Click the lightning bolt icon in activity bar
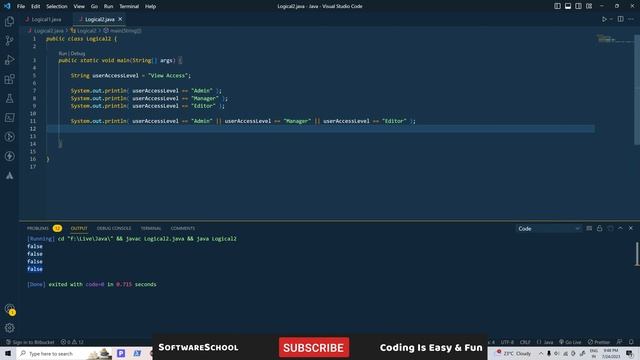This screenshot has width=640, height=360. (x=9, y=156)
